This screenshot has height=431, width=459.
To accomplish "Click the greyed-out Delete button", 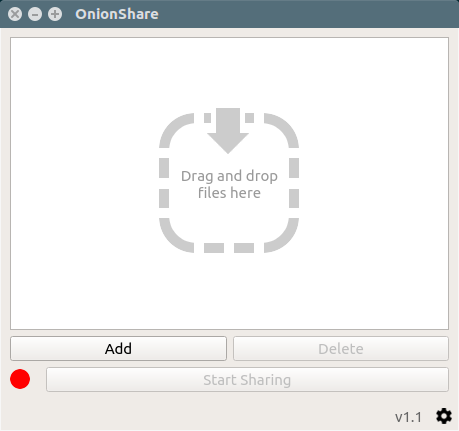I will pos(341,349).
